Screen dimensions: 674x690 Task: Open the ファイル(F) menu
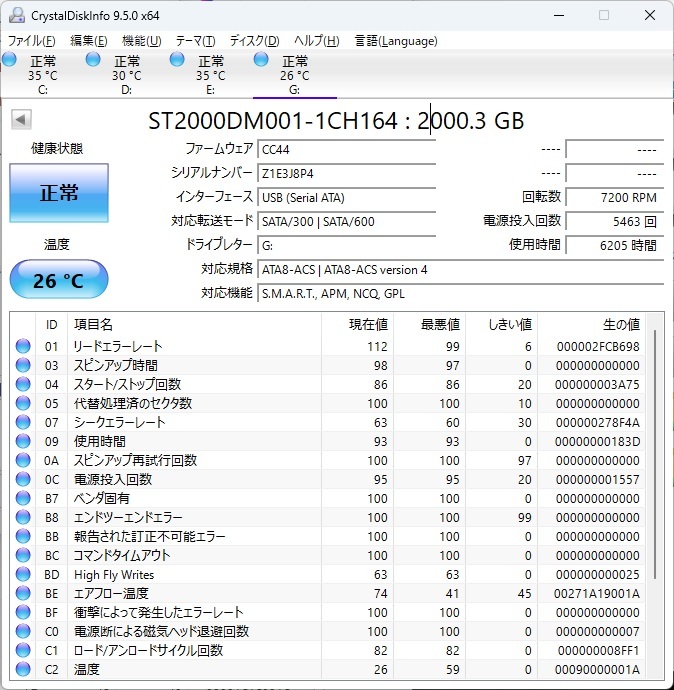pos(32,41)
